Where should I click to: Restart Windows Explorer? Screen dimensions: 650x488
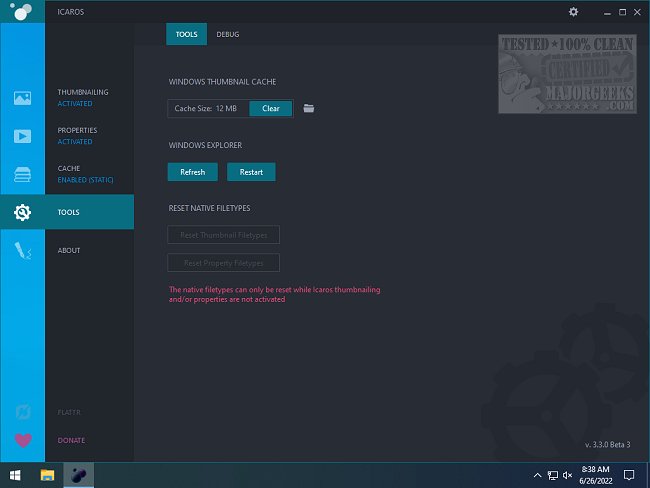pos(251,172)
